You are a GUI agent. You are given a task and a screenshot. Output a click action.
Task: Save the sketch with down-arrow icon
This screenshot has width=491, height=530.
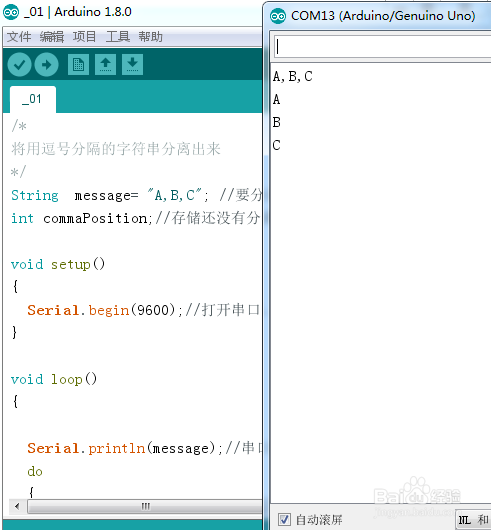tap(132, 64)
